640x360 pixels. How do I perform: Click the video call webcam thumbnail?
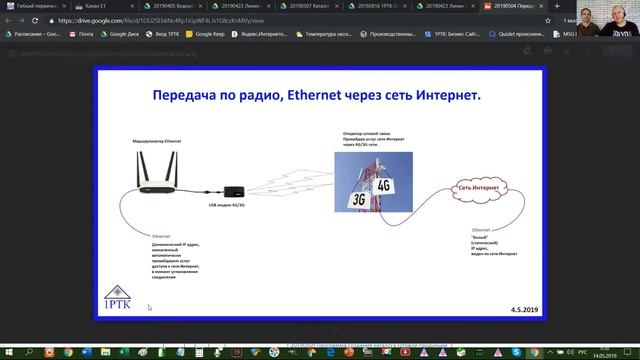click(x=608, y=18)
